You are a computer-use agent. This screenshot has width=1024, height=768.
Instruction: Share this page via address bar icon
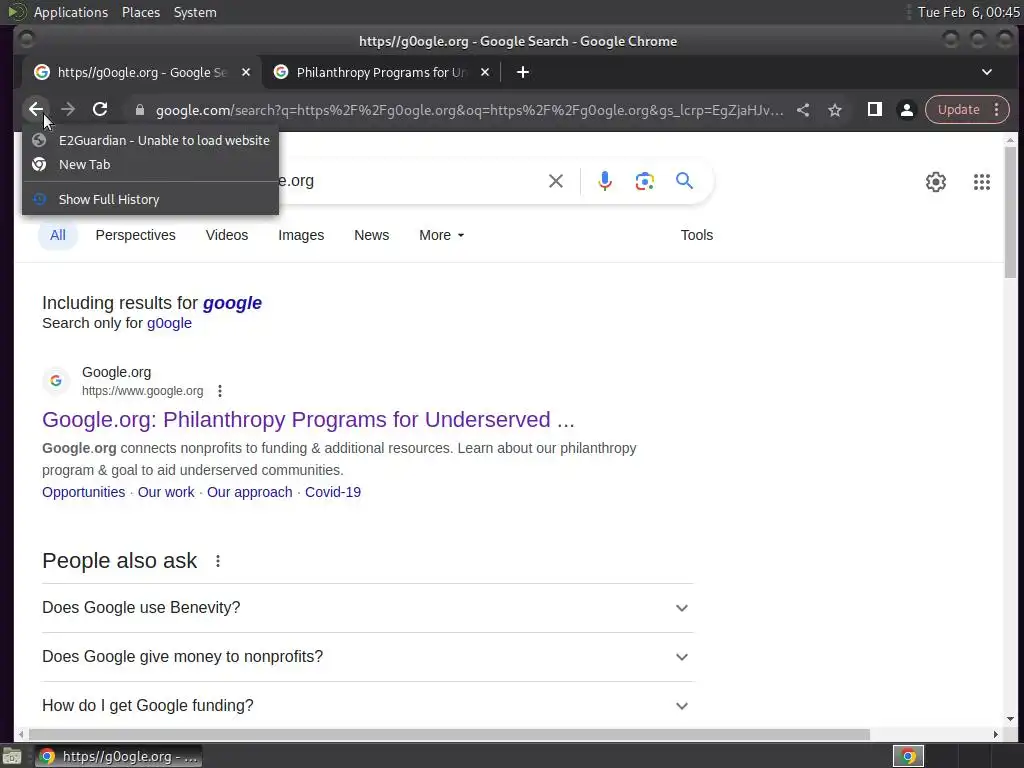tap(803, 110)
